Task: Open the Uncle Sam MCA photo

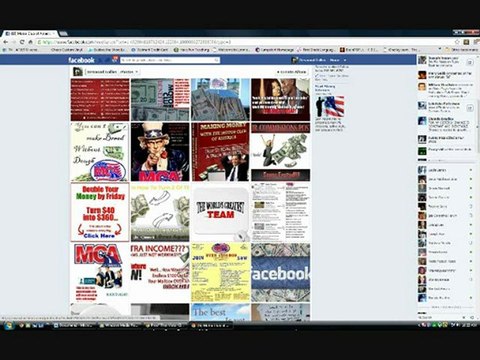Action: point(160,152)
